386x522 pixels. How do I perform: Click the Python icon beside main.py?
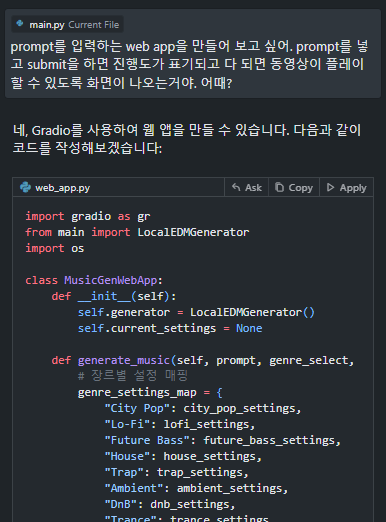click(x=20, y=24)
